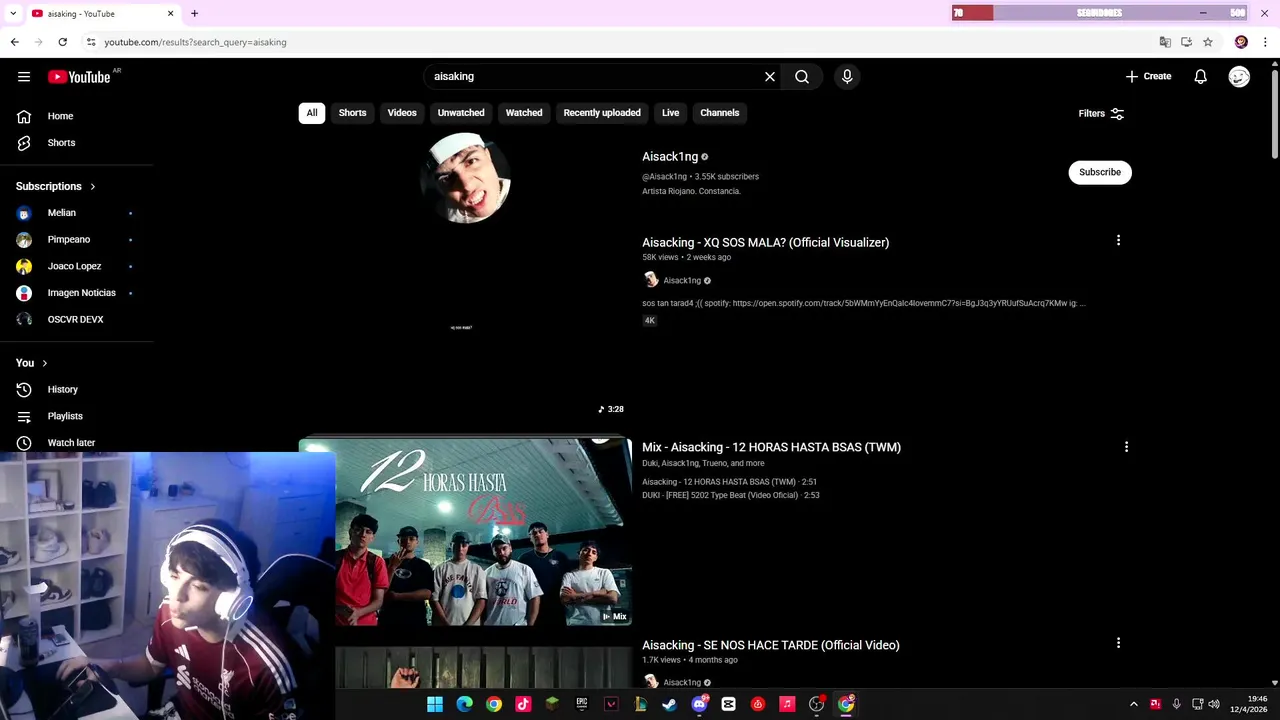Open the Joaco Lopez subscription
1280x720 pixels.
click(77, 266)
